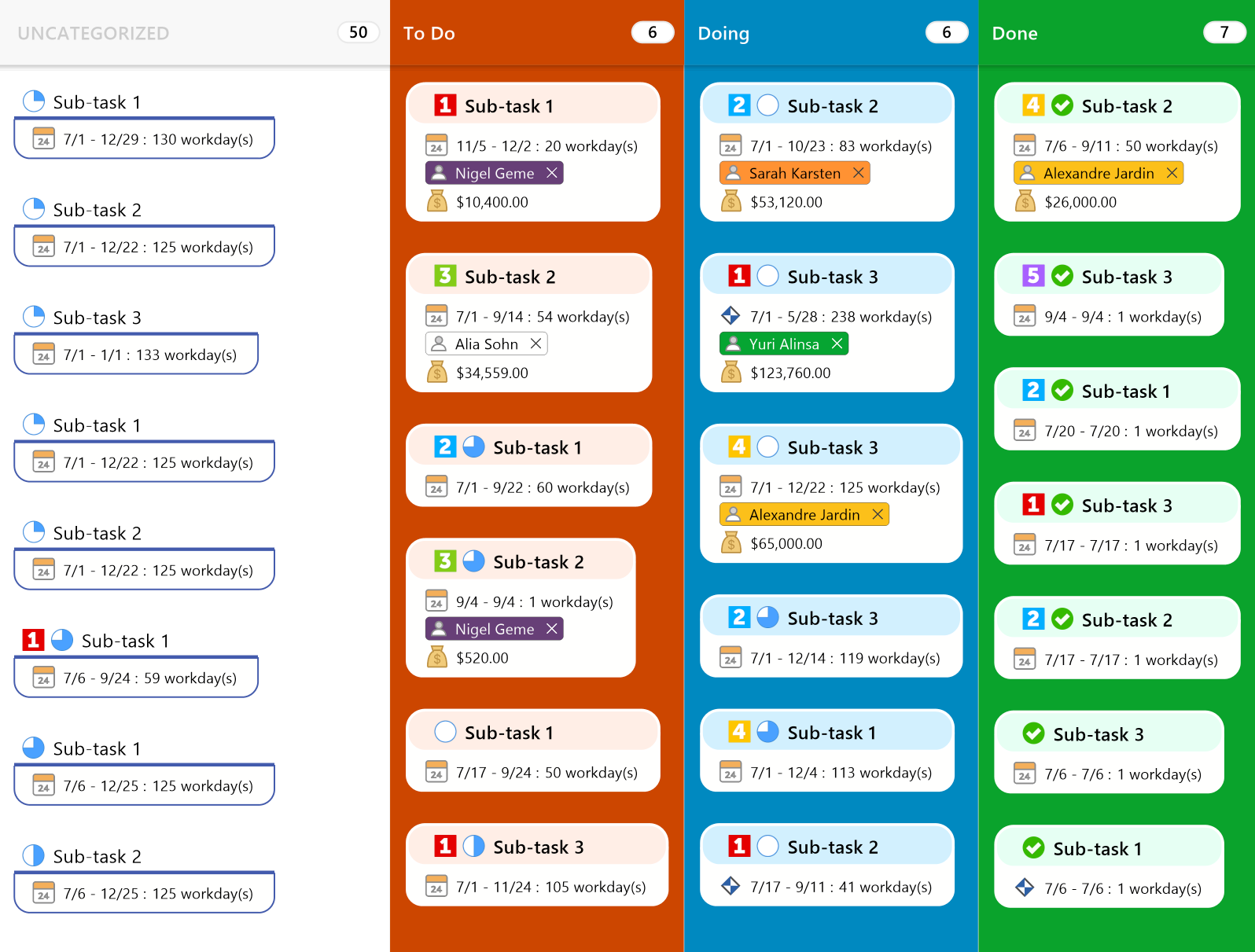Select the UNCATEGORIZED column header
The image size is (1255, 952).
pyautogui.click(x=195, y=33)
